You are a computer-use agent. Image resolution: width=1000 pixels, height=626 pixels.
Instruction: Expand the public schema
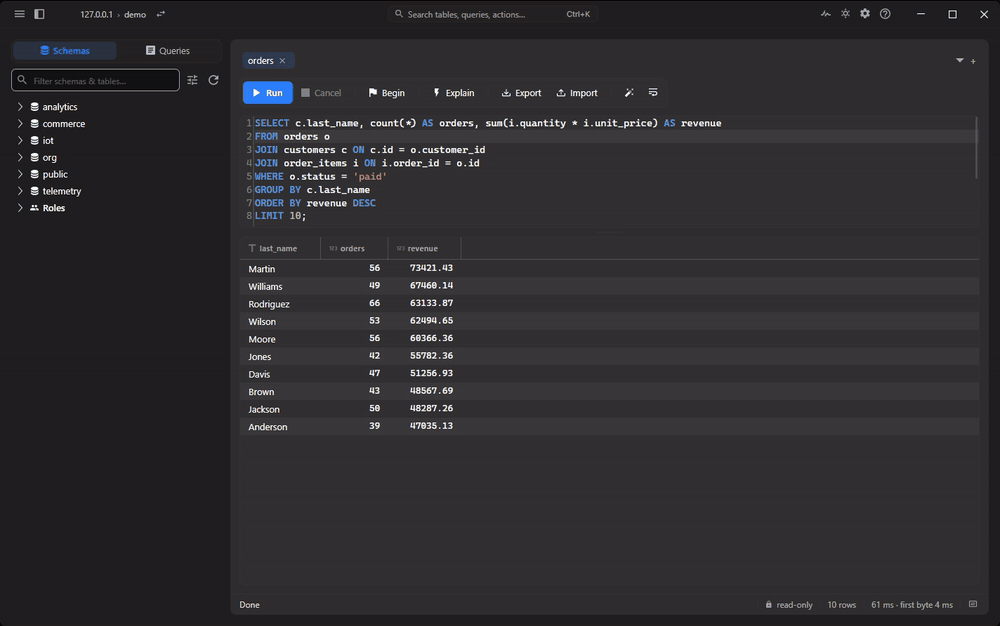[x=20, y=174]
